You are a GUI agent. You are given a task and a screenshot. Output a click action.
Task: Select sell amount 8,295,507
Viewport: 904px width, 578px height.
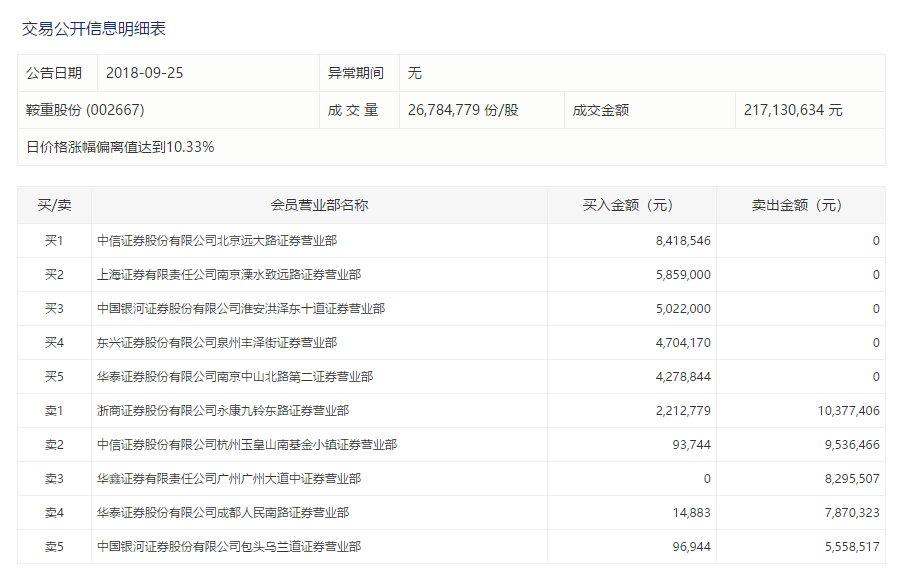852,479
